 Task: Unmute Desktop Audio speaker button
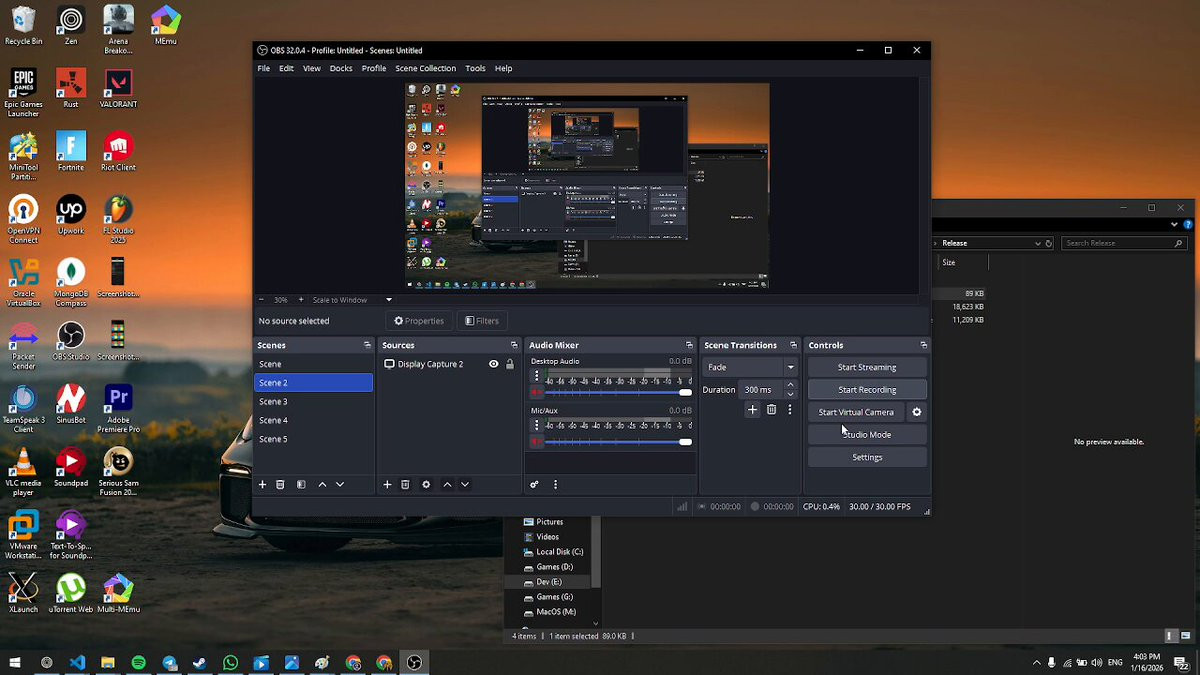coord(537,393)
